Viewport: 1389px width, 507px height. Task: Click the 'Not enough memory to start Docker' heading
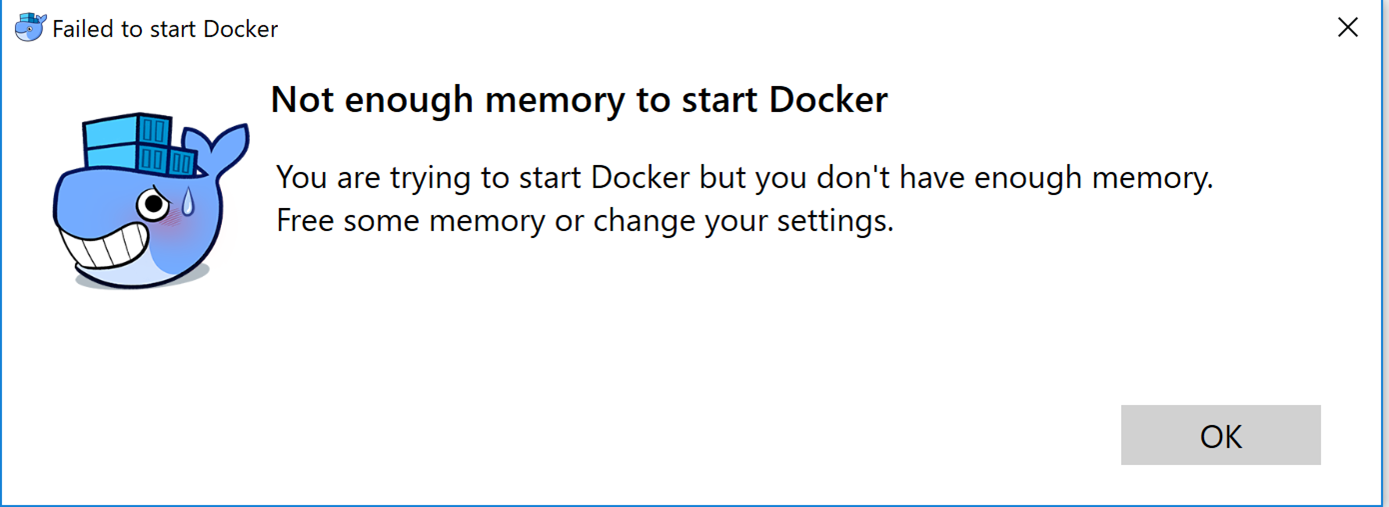[x=579, y=100]
